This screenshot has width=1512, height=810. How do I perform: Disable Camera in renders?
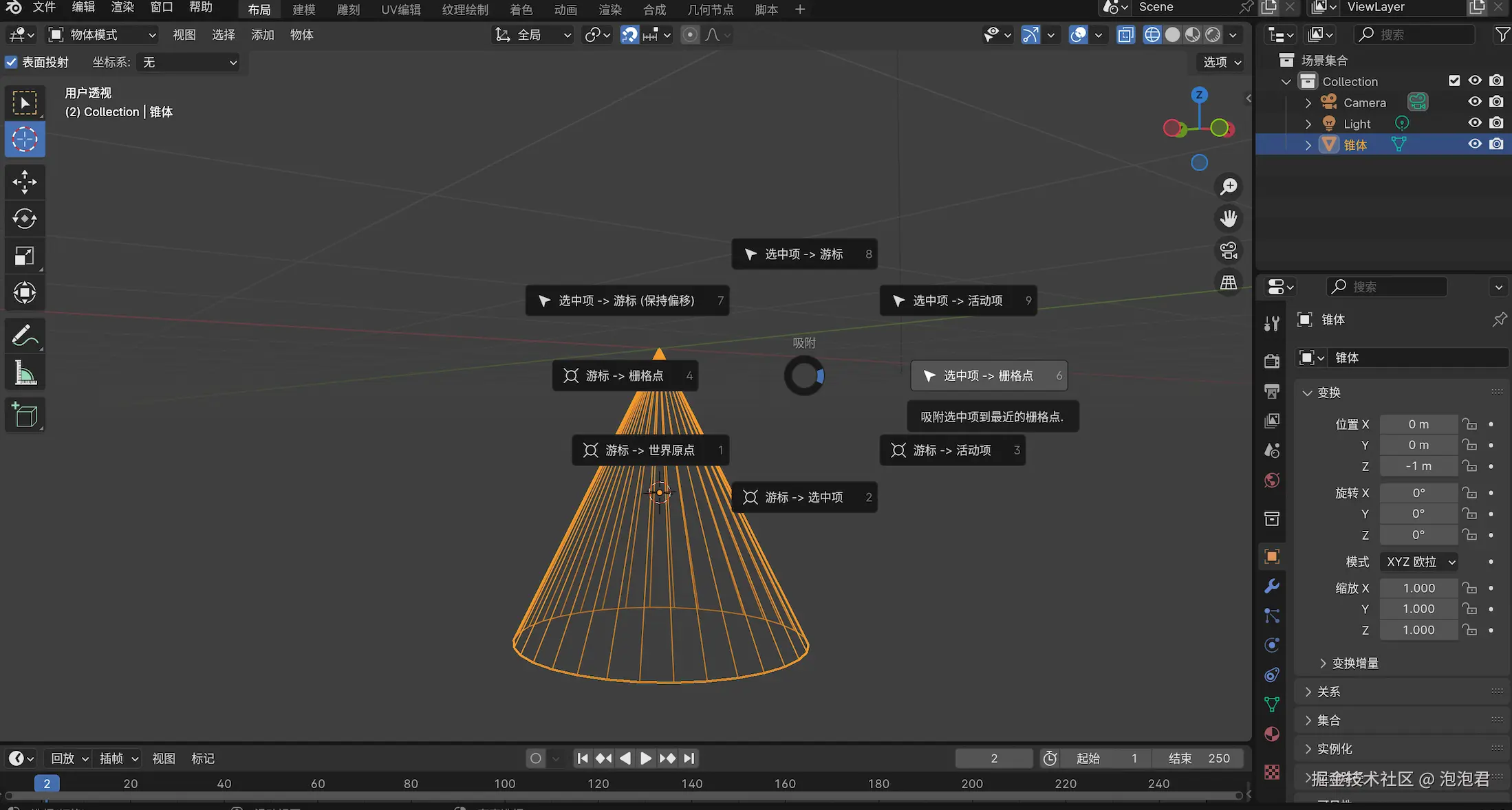click(x=1496, y=102)
